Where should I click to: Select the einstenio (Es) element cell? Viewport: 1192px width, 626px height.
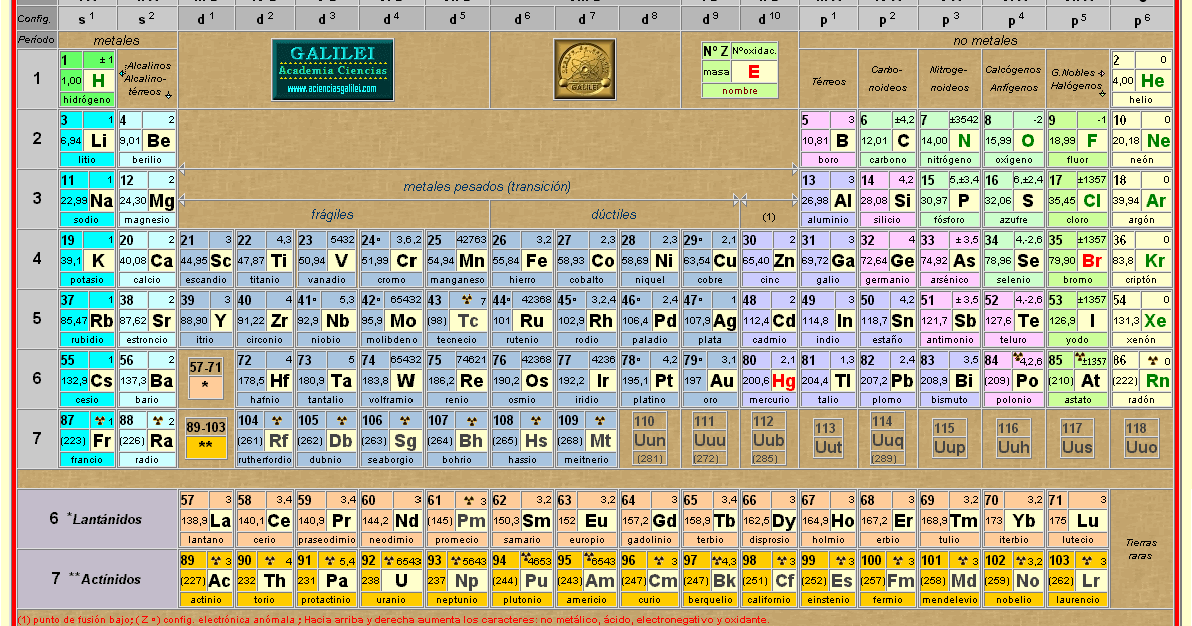tap(828, 579)
